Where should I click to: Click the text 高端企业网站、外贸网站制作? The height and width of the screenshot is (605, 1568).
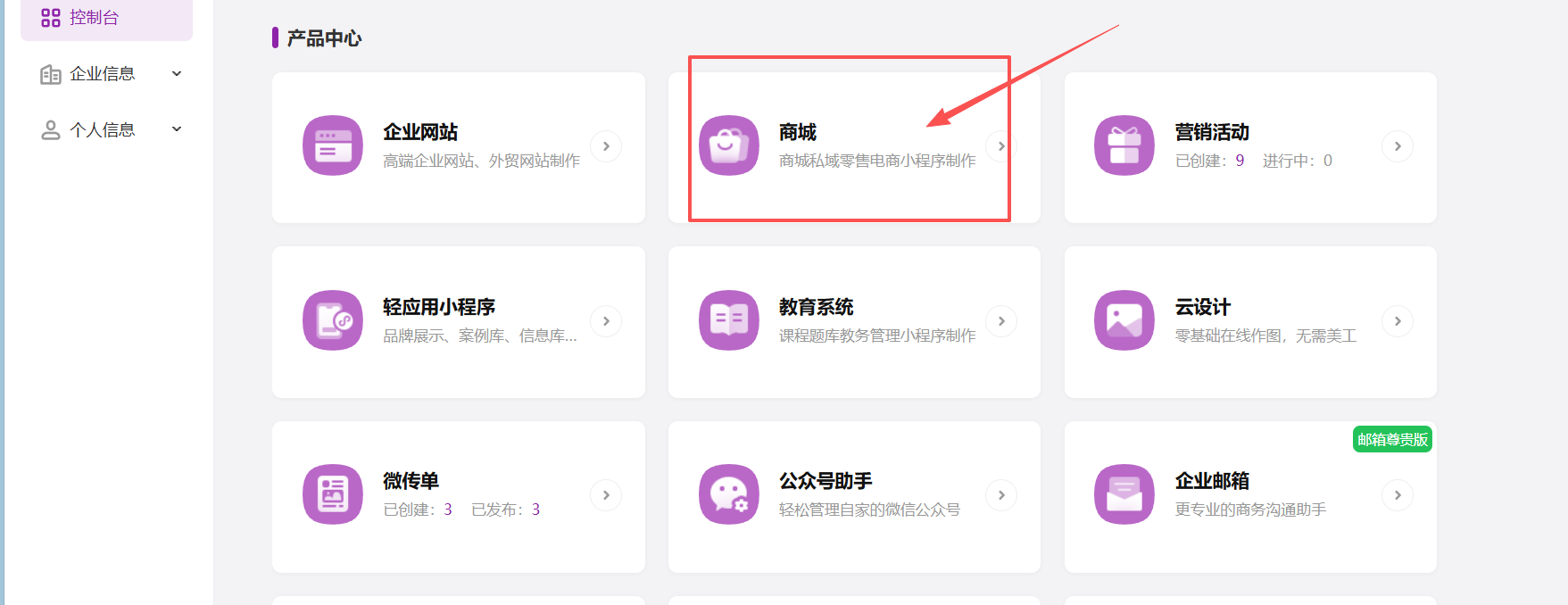482,161
